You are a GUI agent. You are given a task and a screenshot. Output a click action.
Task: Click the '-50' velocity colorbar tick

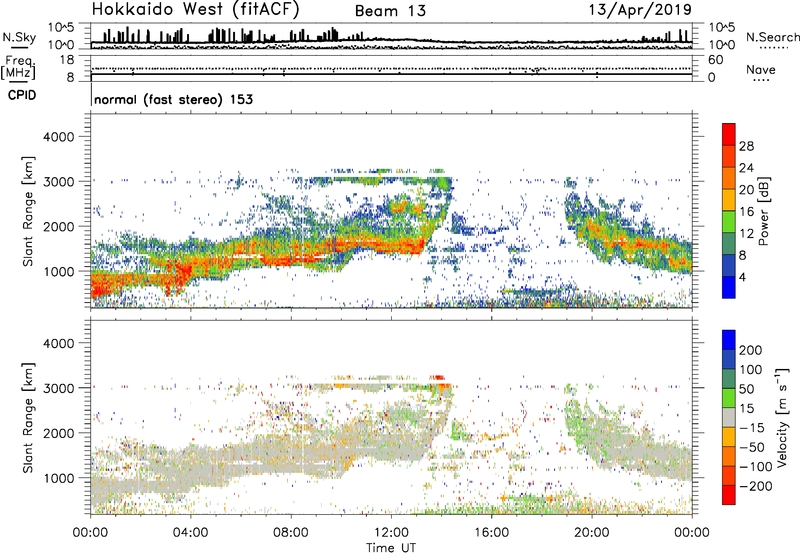(x=752, y=447)
